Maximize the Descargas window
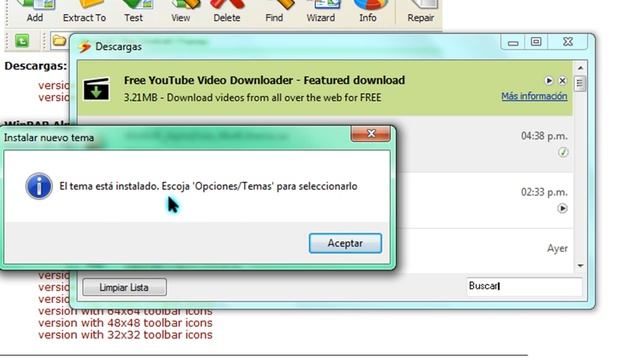This screenshot has width=640, height=360. 536,42
